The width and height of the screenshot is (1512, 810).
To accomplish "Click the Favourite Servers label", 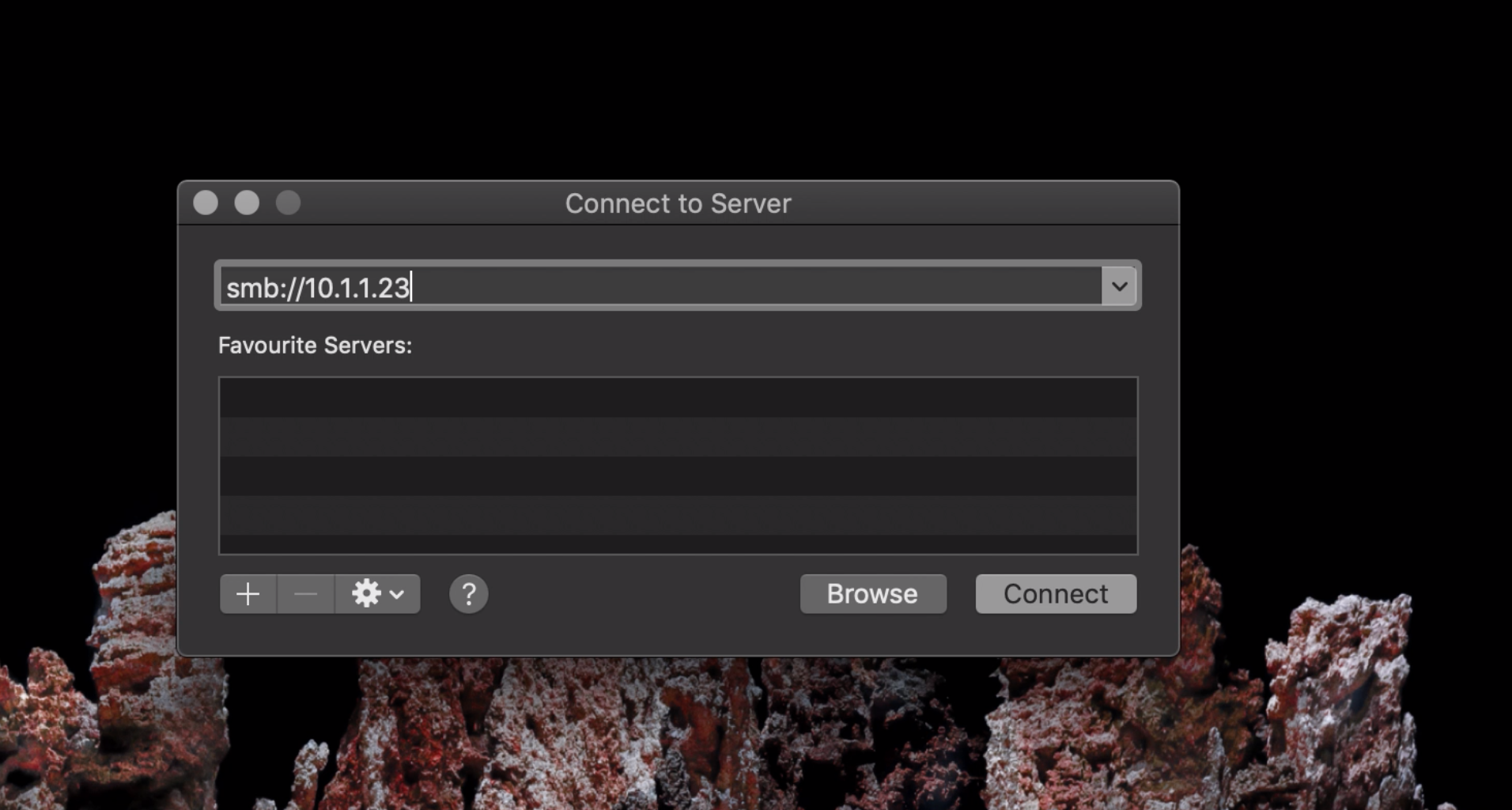I will click(315, 346).
